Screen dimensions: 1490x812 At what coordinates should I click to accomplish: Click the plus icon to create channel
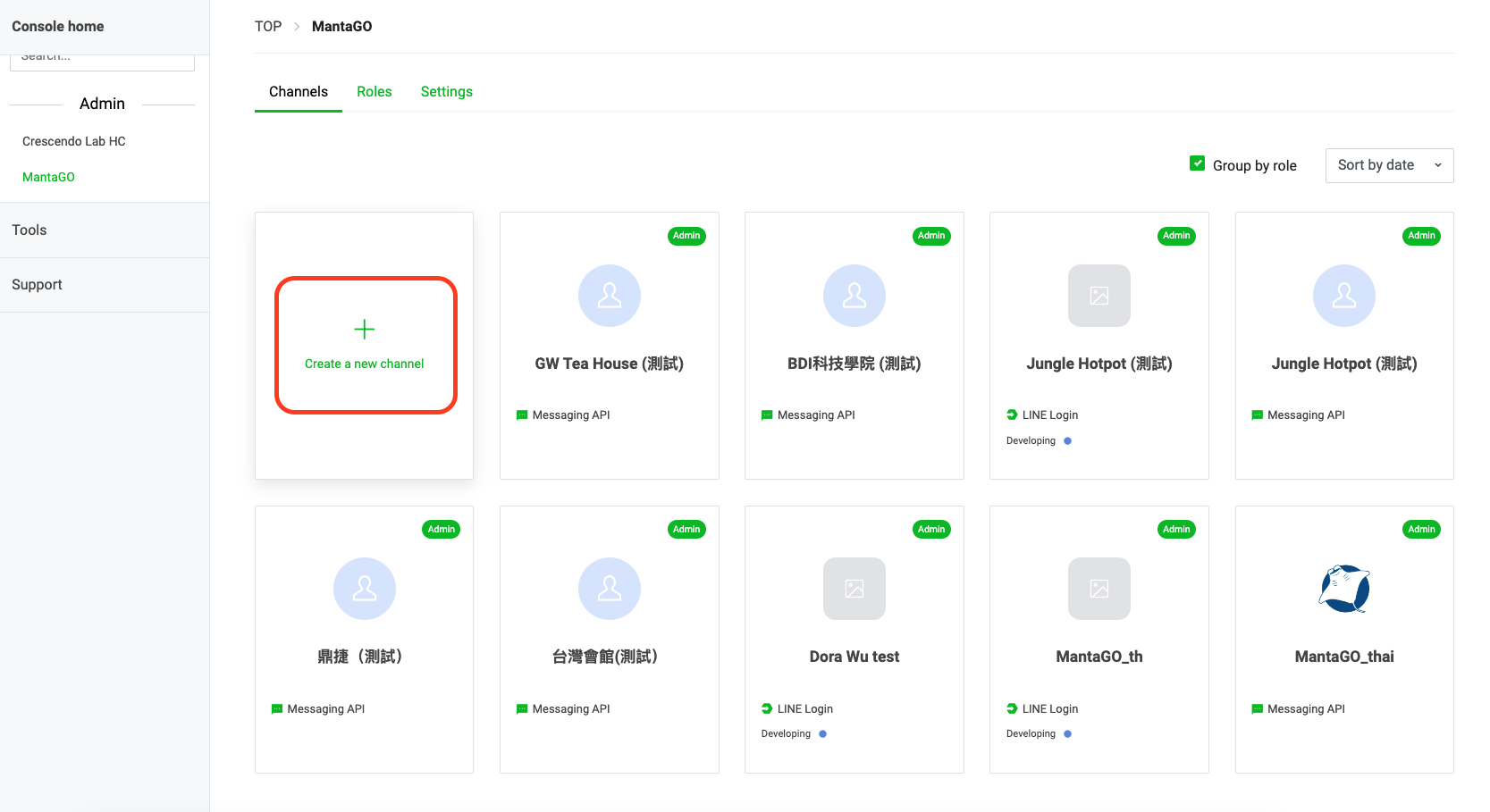(364, 330)
